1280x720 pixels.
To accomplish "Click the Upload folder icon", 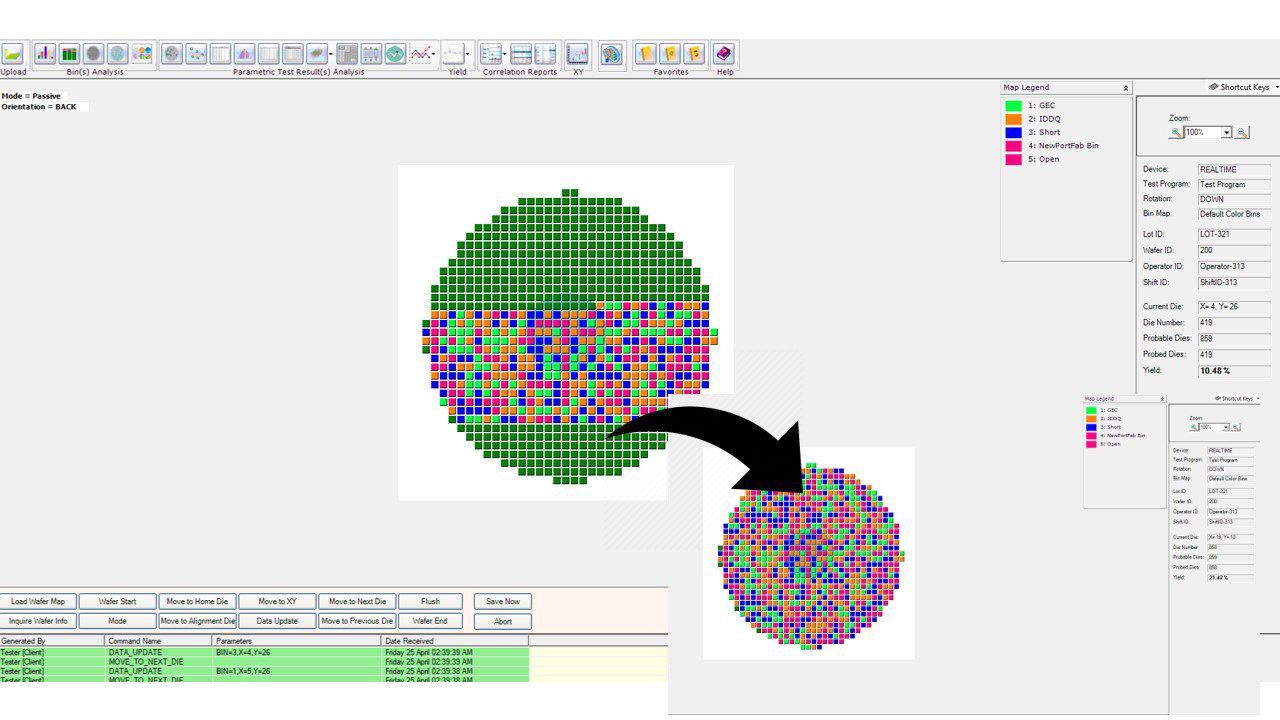I will 13,54.
